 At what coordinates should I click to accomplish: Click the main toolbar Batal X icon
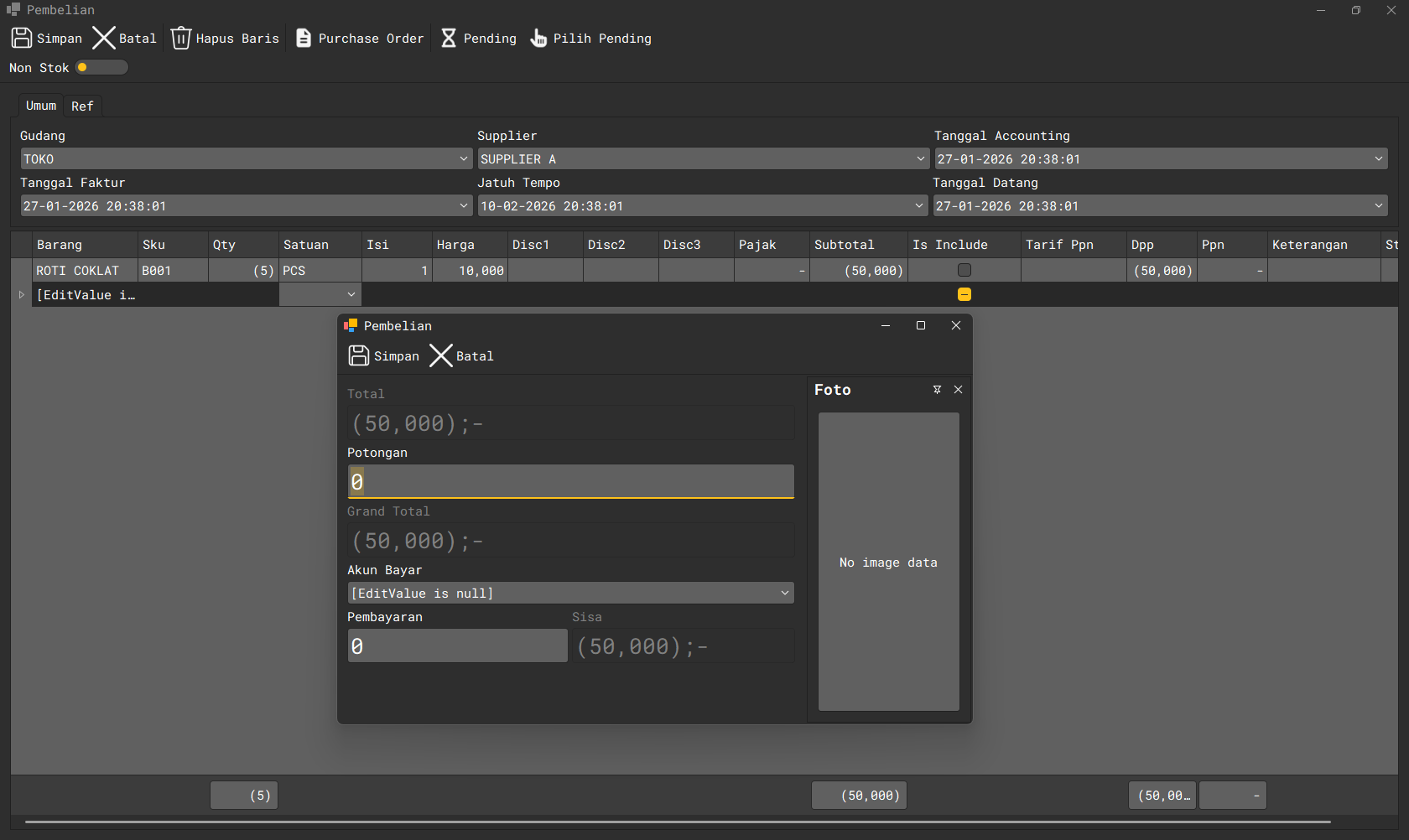pos(103,38)
